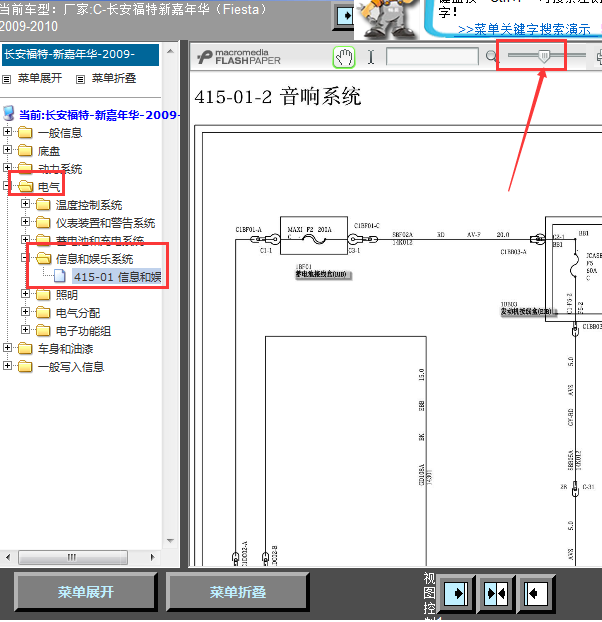Select the FlashPaper hand pan tool

(x=344, y=58)
